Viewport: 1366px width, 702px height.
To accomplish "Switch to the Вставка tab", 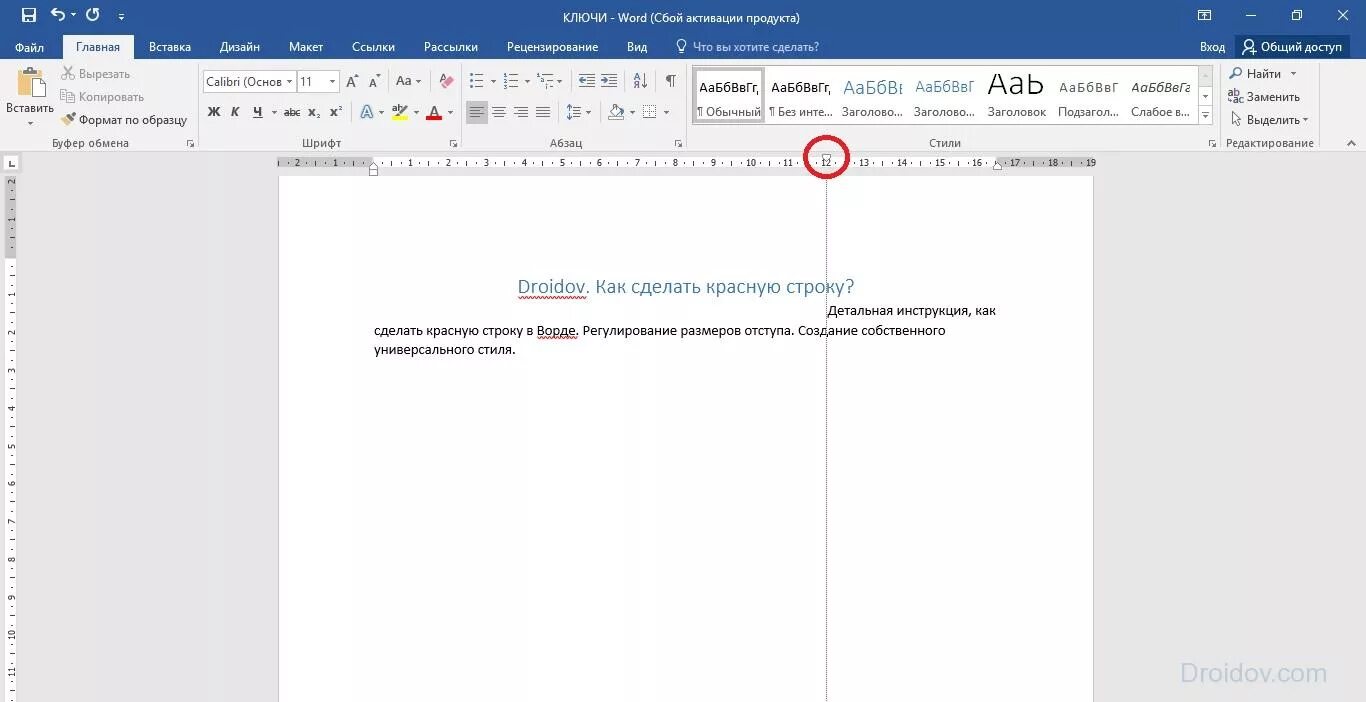I will coord(170,47).
